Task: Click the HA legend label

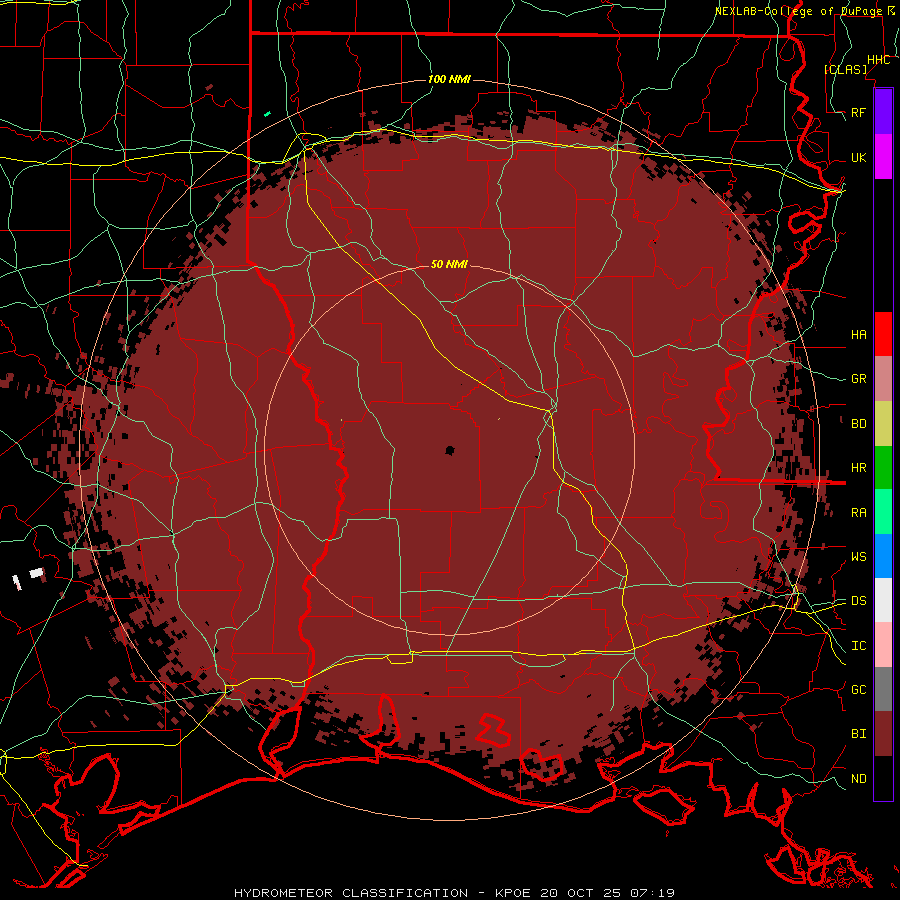Action: 859,334
